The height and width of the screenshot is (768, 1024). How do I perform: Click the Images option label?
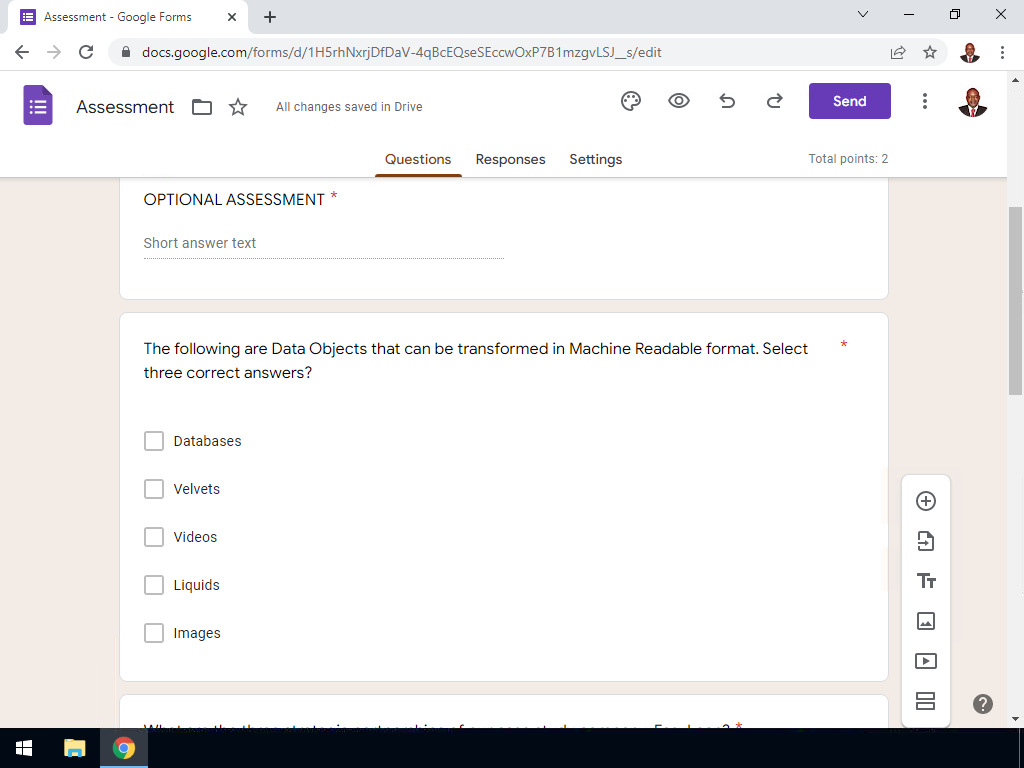[x=197, y=633]
